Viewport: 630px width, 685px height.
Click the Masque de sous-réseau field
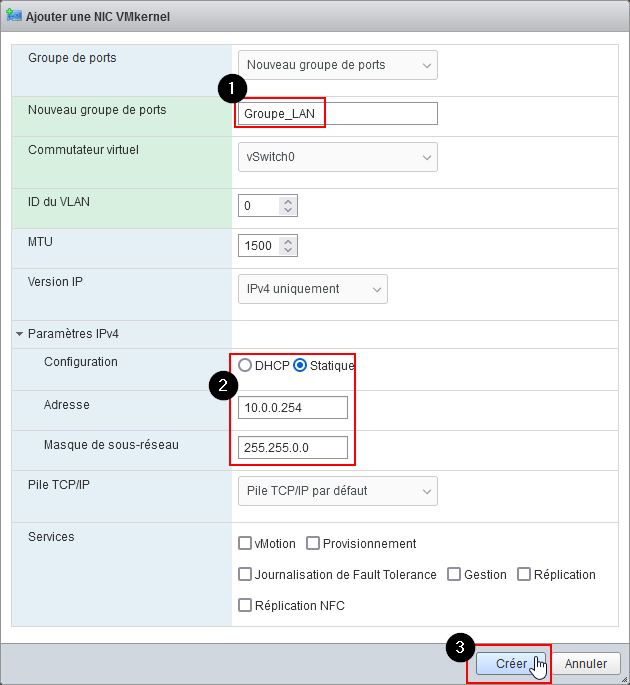[293, 448]
